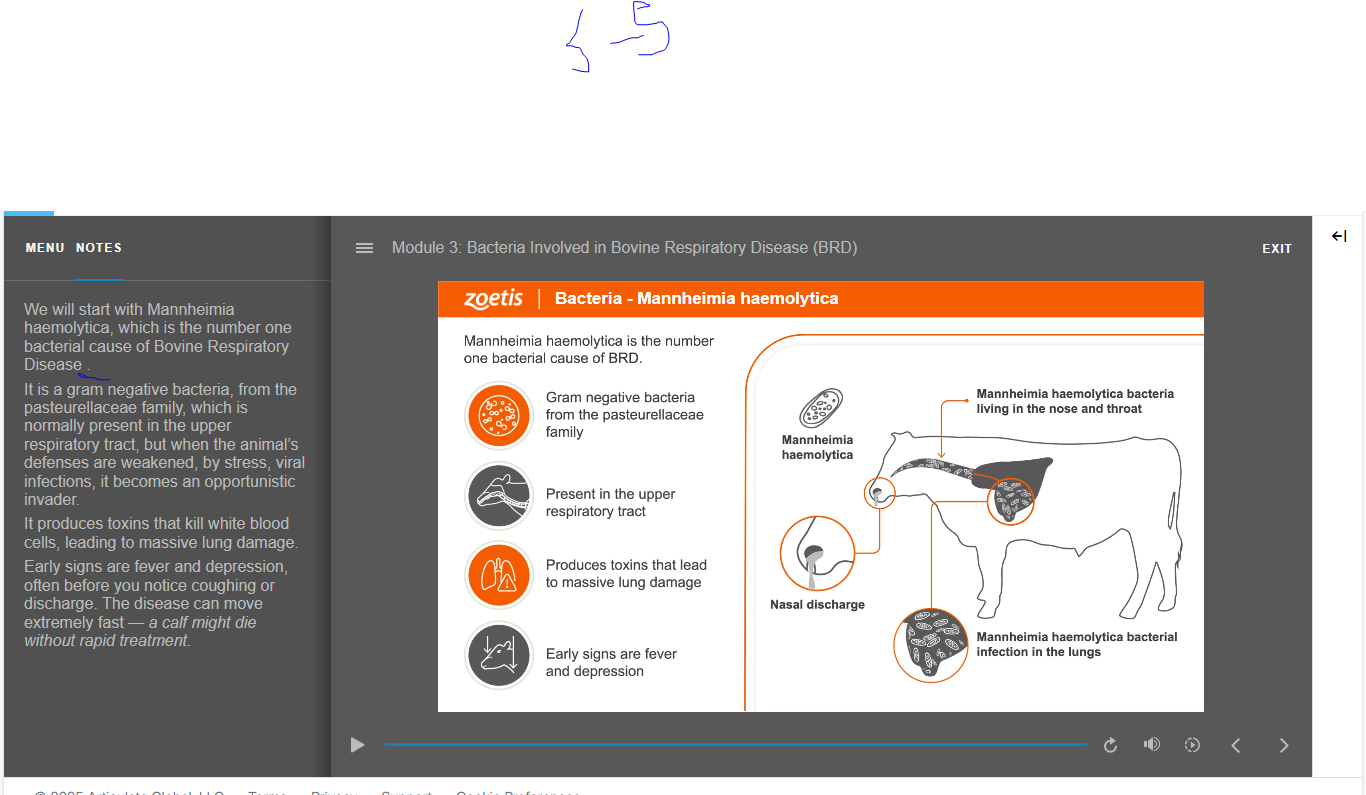The image size is (1366, 795).
Task: Click the lungs toxin warning icon
Action: [x=499, y=574]
